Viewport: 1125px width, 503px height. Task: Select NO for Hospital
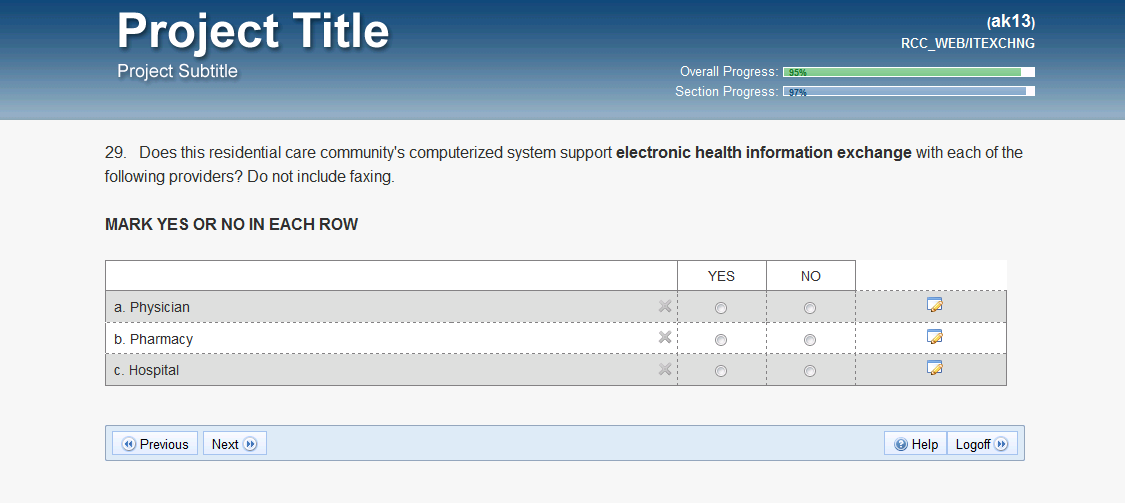[810, 371]
